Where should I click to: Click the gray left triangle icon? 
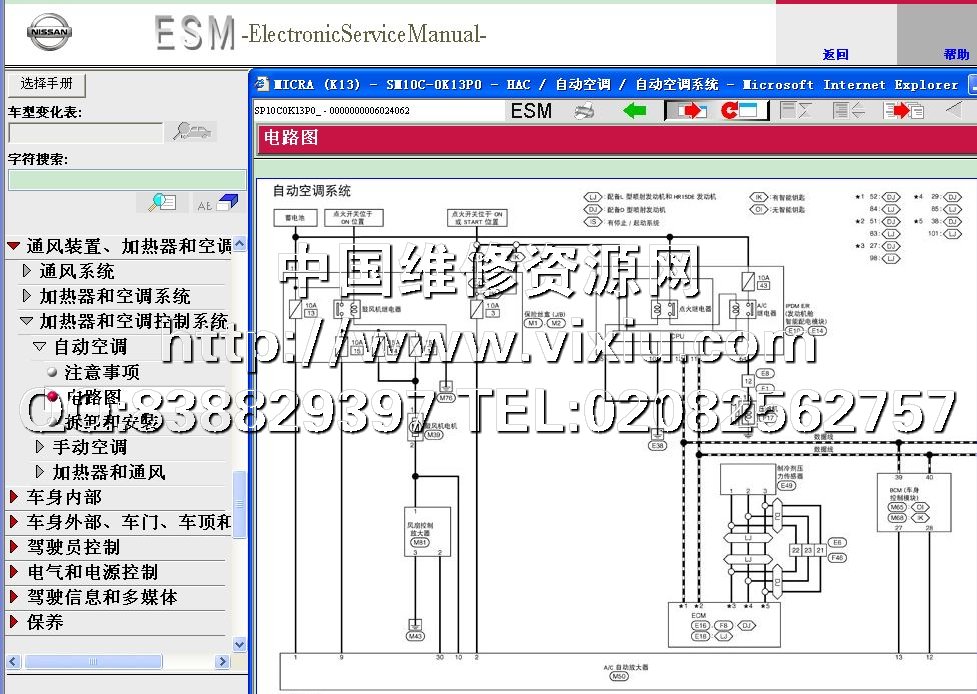pos(954,110)
